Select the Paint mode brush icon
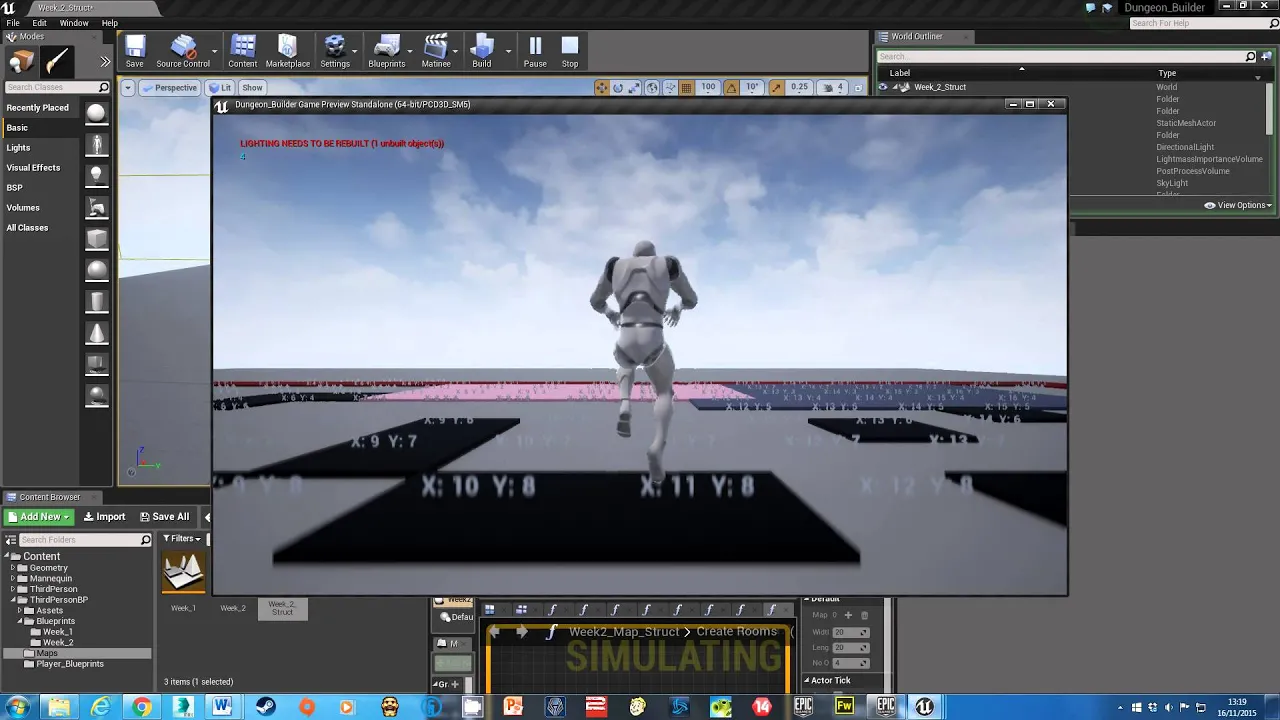This screenshot has height=720, width=1280. (57, 63)
